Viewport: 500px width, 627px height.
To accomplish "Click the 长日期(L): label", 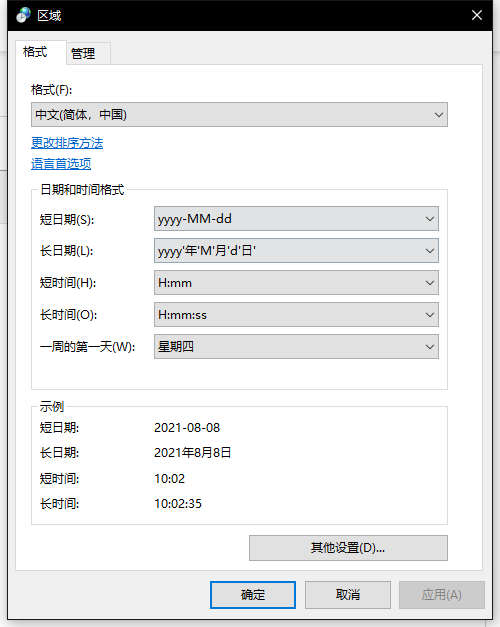I will point(66,251).
